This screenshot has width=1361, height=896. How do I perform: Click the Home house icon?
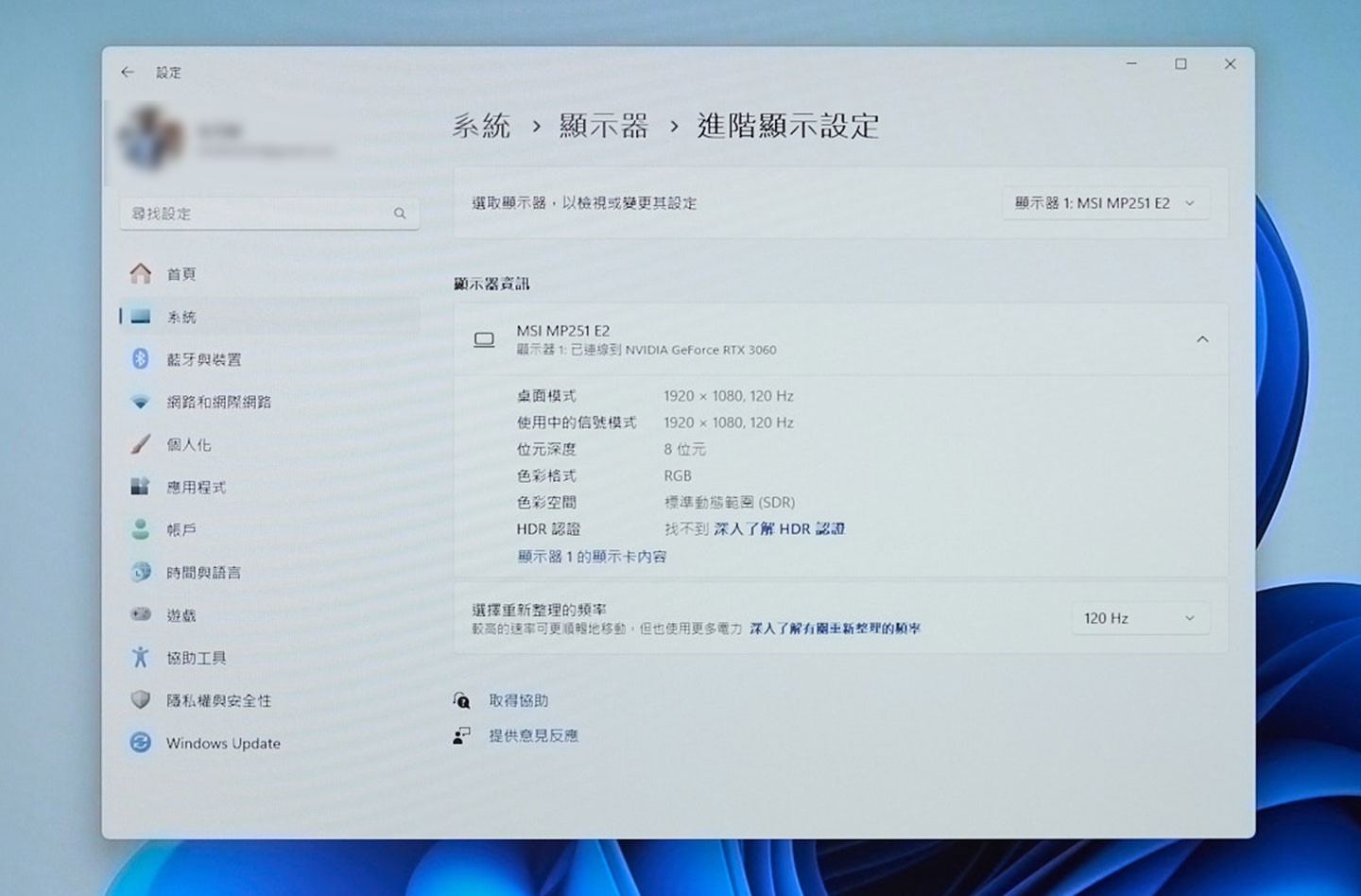(x=141, y=273)
